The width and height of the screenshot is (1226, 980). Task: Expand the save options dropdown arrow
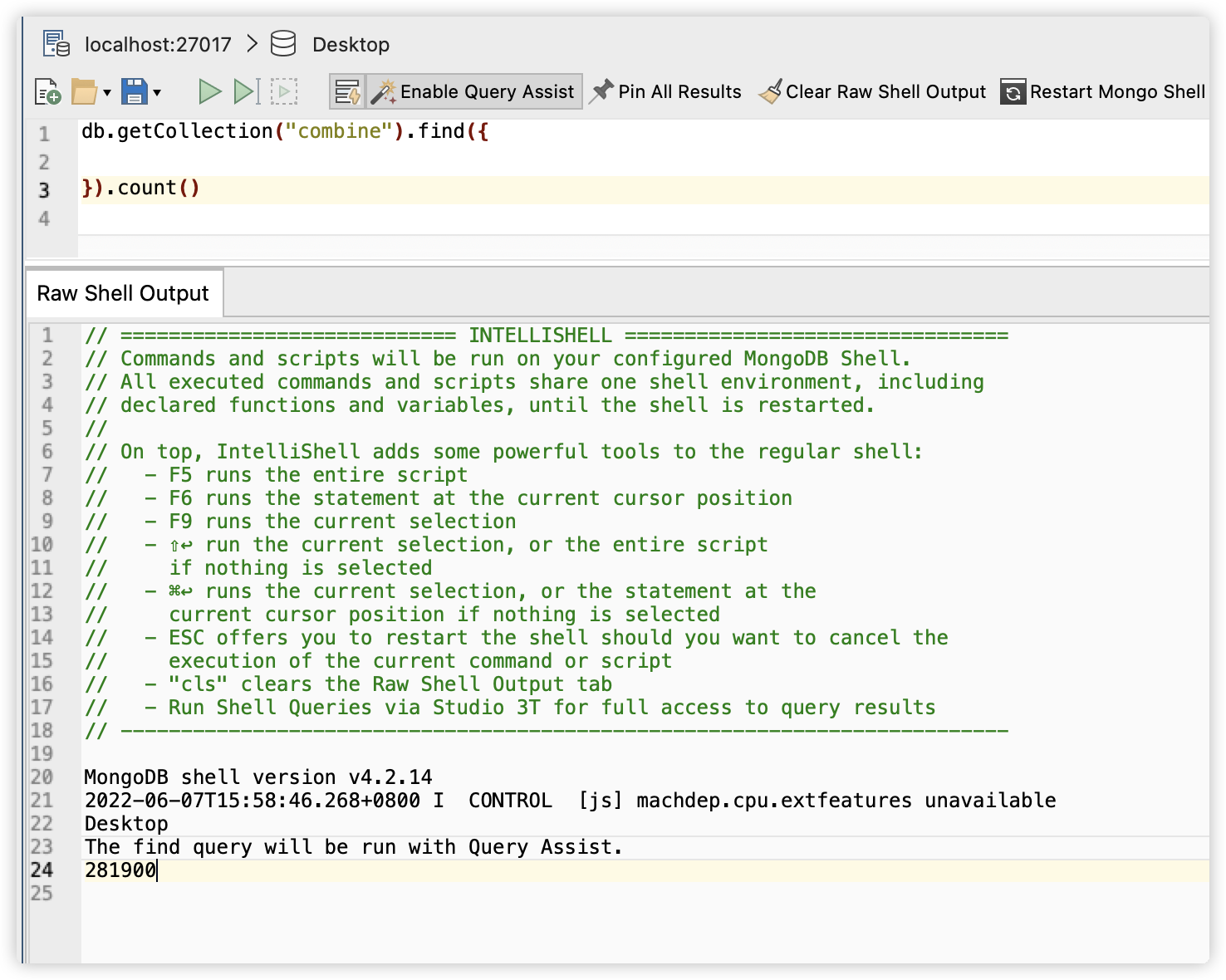pos(157,92)
